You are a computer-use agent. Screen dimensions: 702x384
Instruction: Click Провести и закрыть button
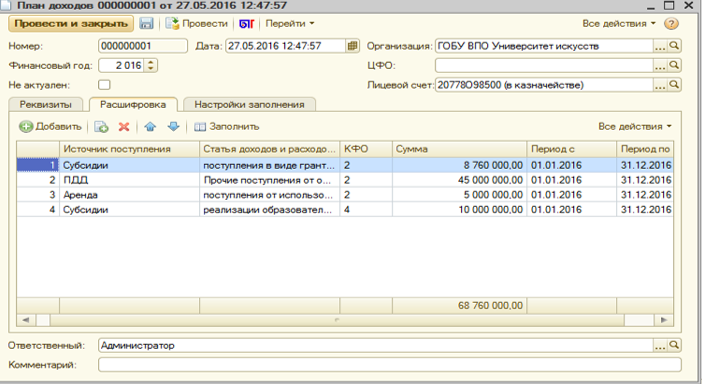[71, 24]
